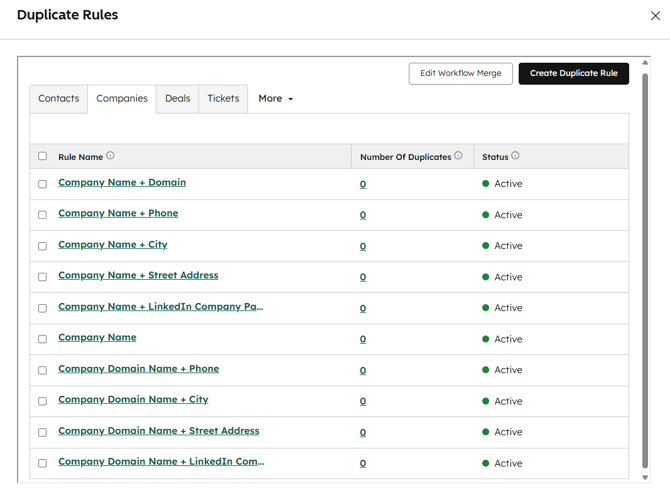Click the vertical scrollbar thumb
Image resolution: width=670 pixels, height=503 pixels.
coord(645,271)
